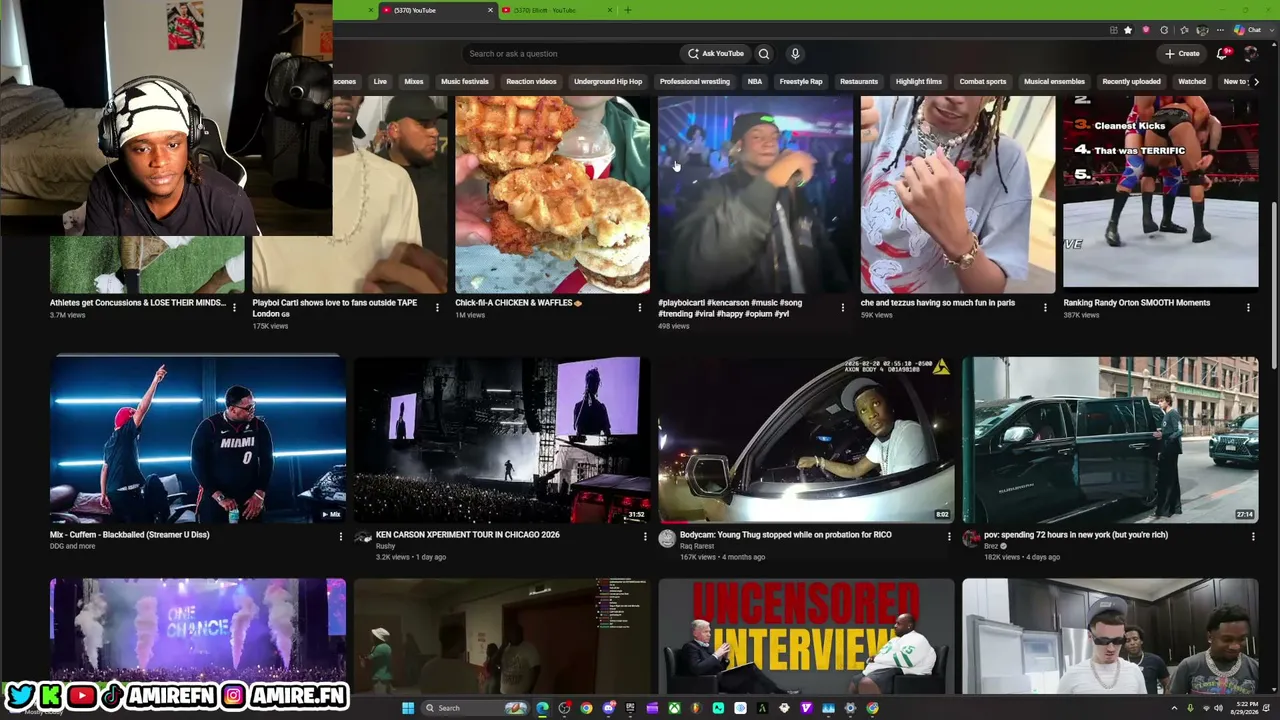This screenshot has width=1280, height=720.
Task: Open YouTube notifications bell
Action: click(x=1222, y=54)
